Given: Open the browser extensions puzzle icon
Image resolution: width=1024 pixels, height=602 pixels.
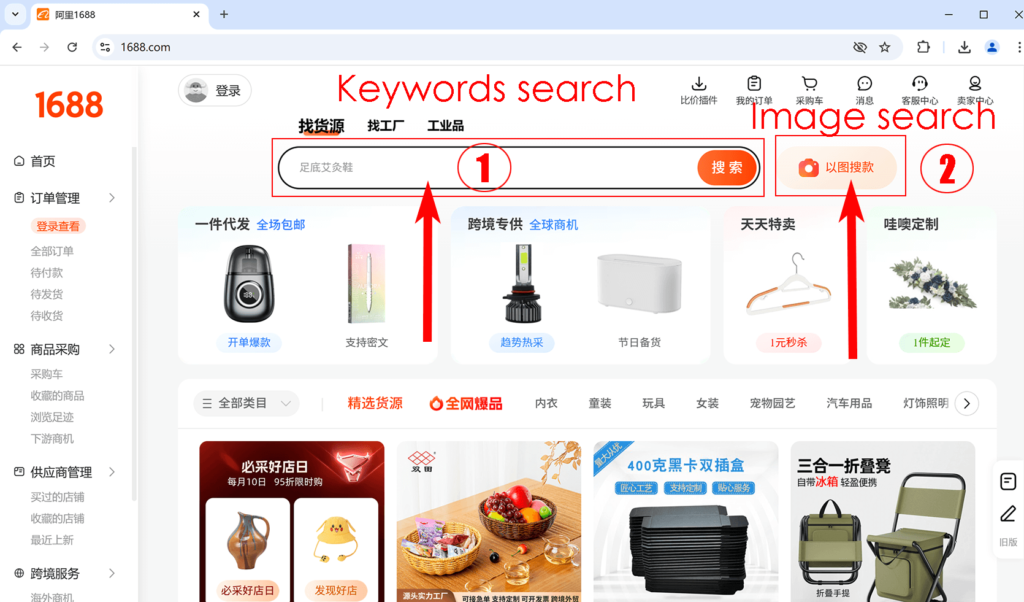Looking at the screenshot, I should click(923, 47).
